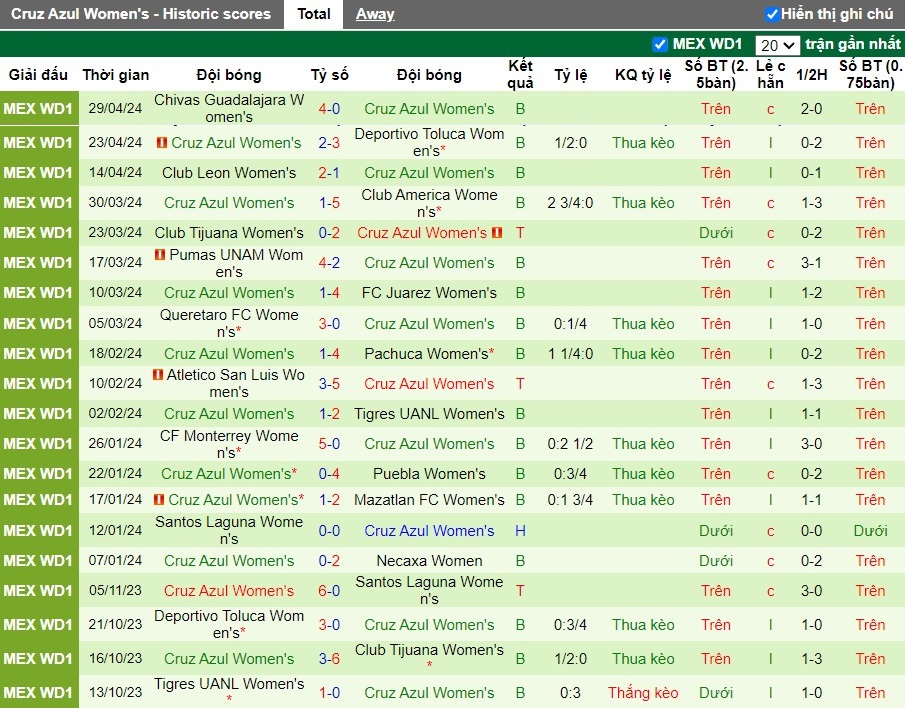Click the Thời gian column header

tap(115, 74)
